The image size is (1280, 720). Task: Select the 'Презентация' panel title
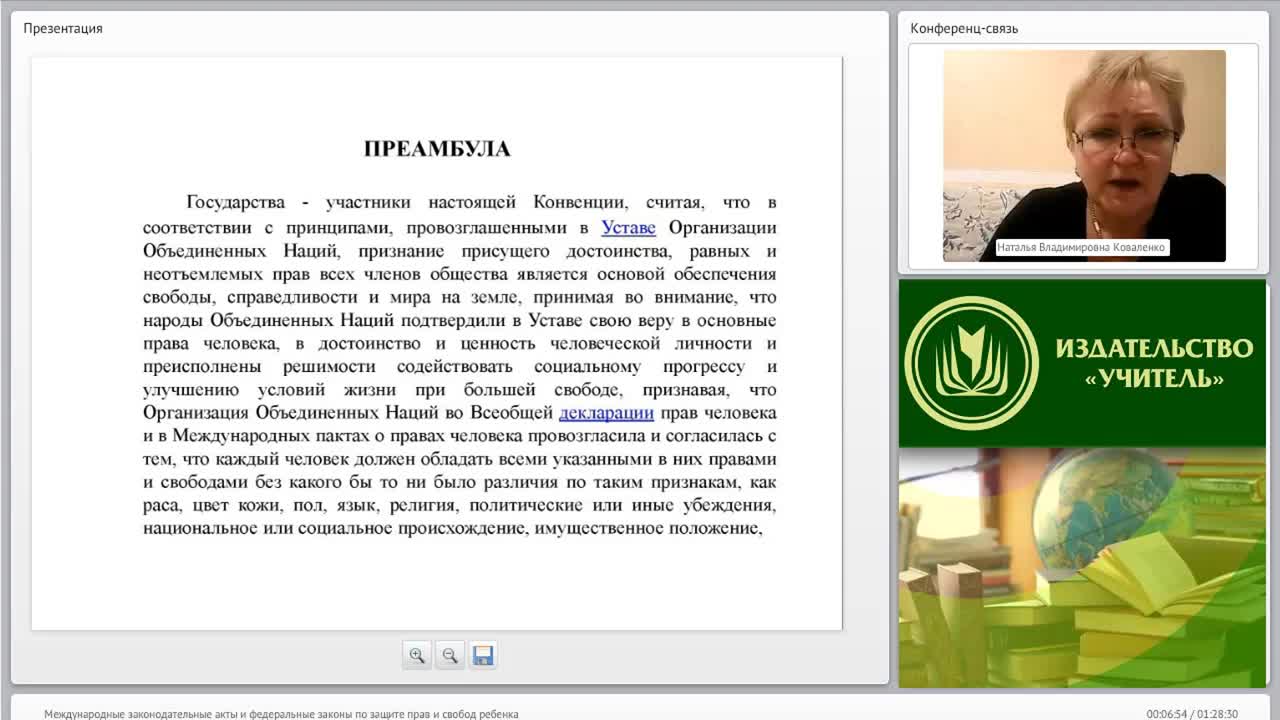coord(63,28)
